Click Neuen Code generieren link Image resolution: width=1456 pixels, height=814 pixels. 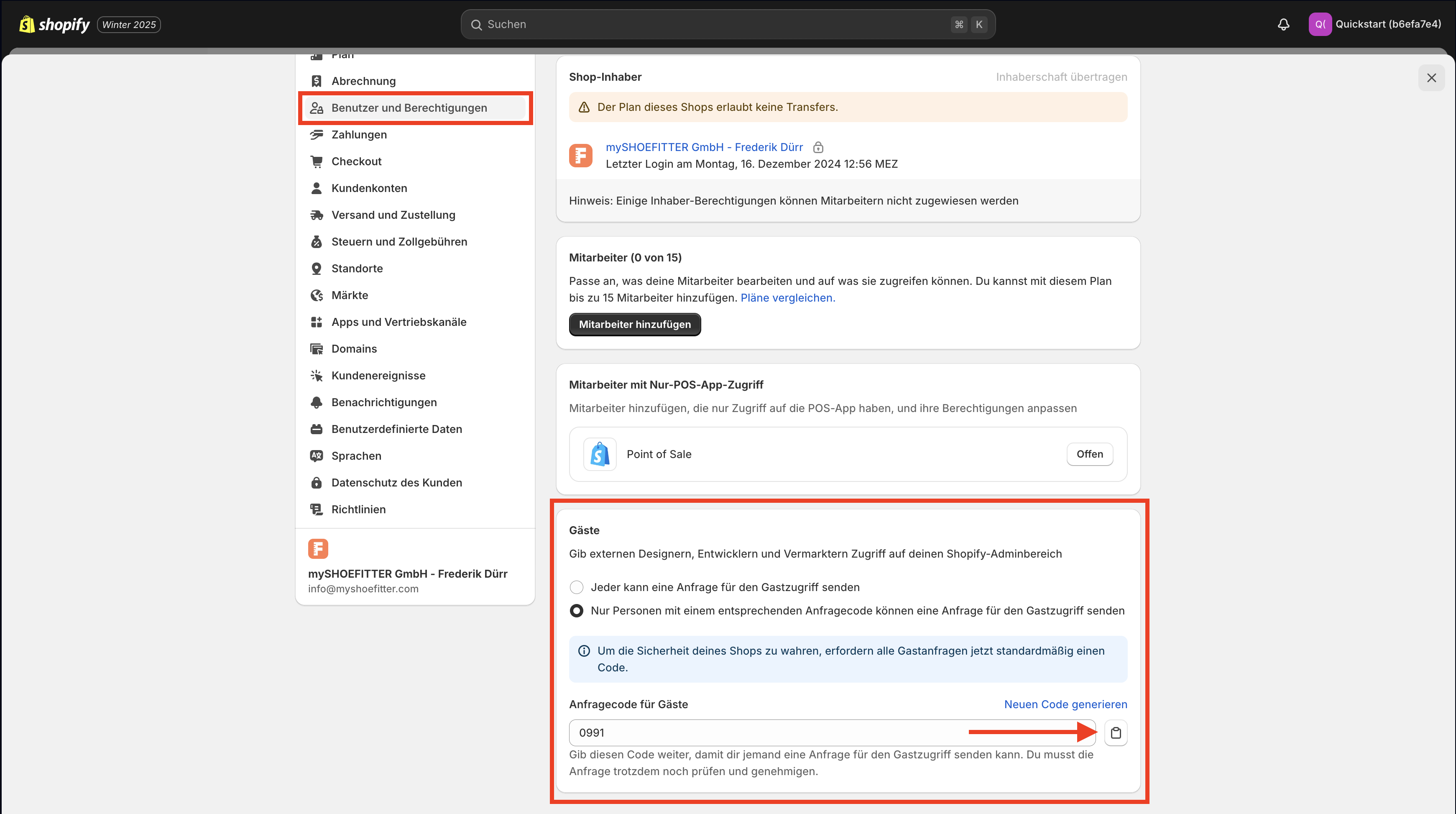[x=1065, y=704]
